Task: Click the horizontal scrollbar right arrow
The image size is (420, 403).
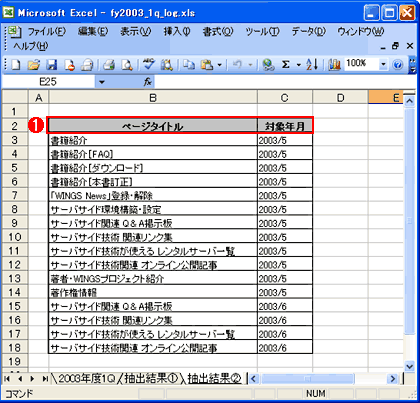Action: click(393, 379)
